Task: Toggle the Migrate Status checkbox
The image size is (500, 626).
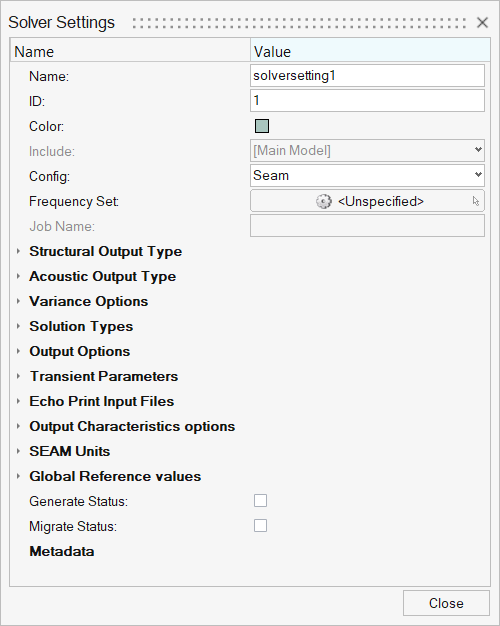Action: click(x=260, y=526)
